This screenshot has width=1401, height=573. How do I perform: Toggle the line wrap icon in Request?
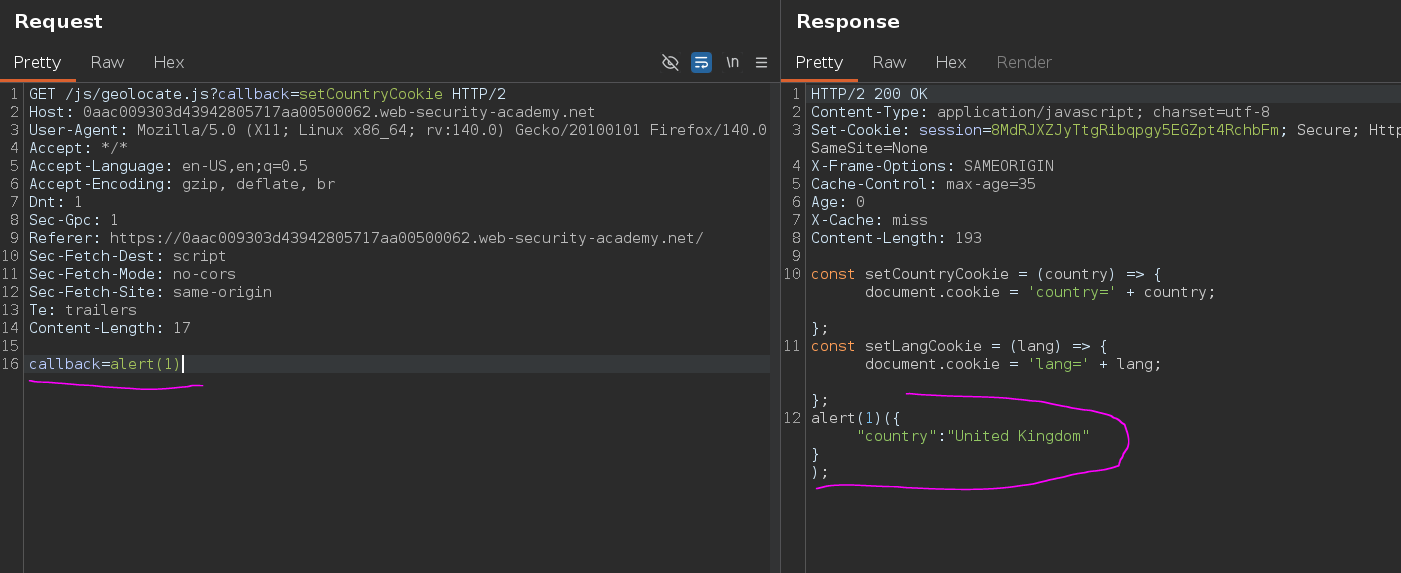click(x=702, y=62)
